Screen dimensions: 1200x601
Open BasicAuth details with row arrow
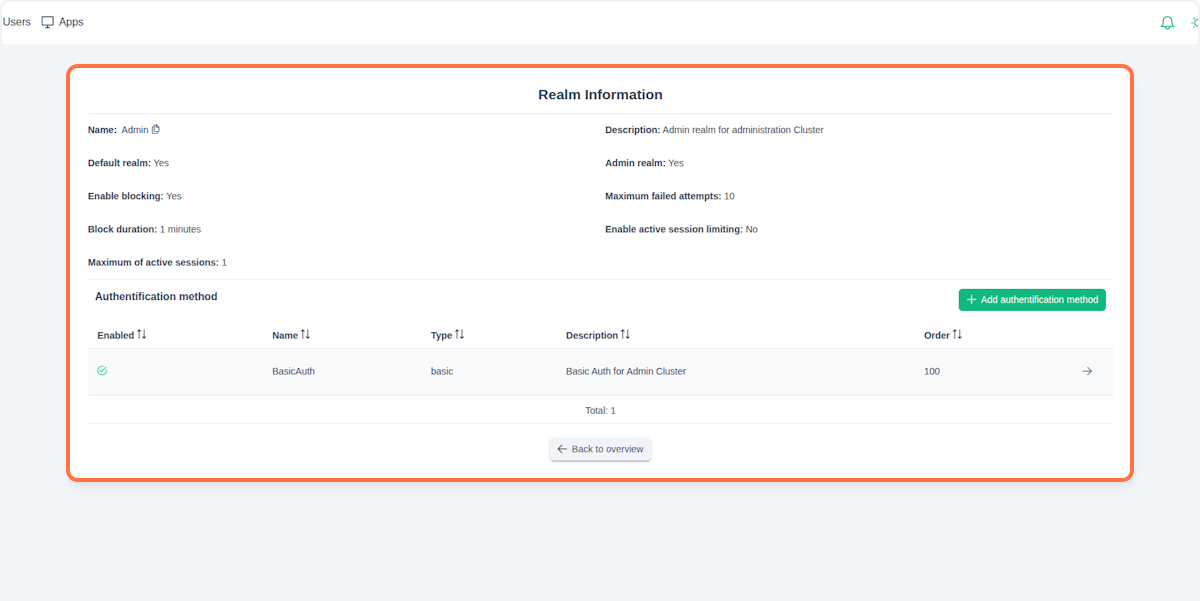(x=1087, y=371)
